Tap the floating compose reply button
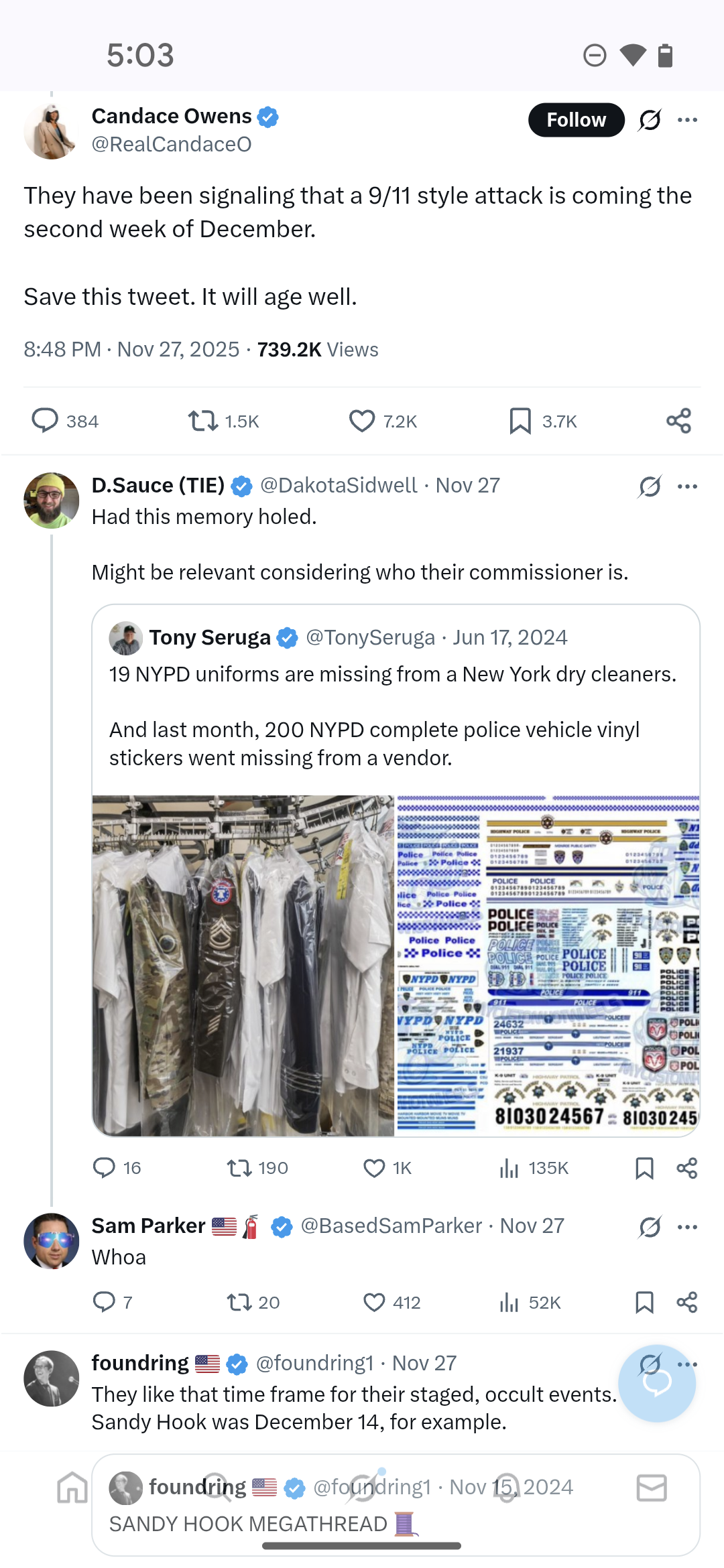The height and width of the screenshot is (1568, 724). [657, 1383]
